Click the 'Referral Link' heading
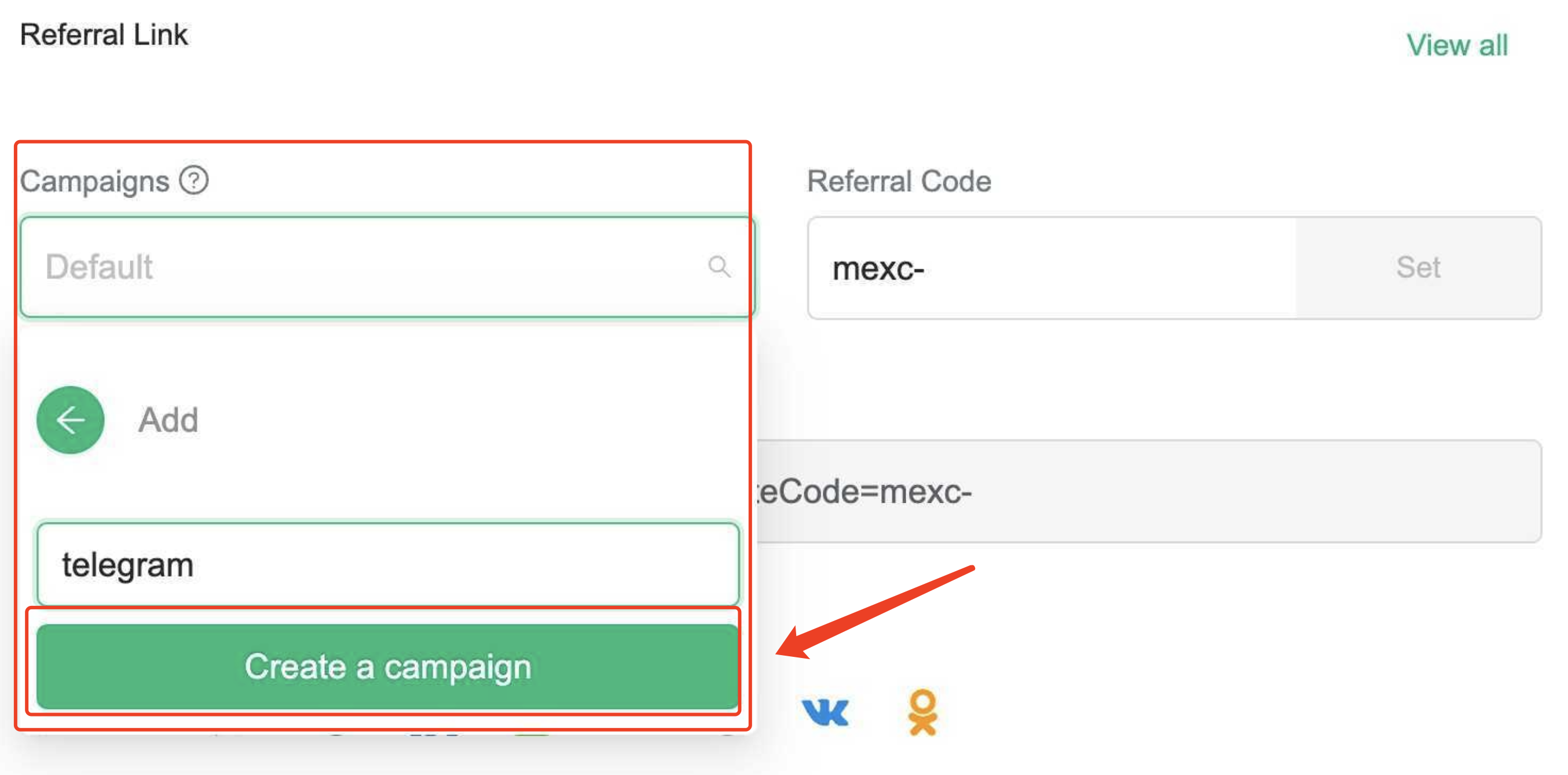 [x=104, y=35]
